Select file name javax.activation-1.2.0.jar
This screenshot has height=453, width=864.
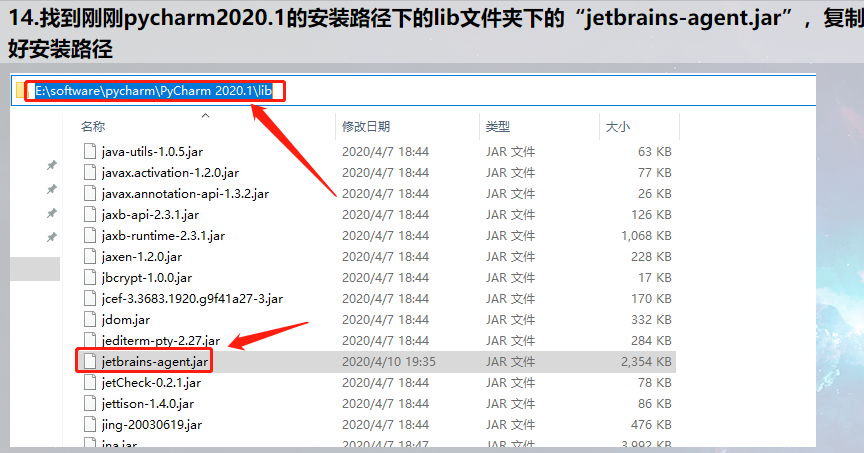pos(170,173)
